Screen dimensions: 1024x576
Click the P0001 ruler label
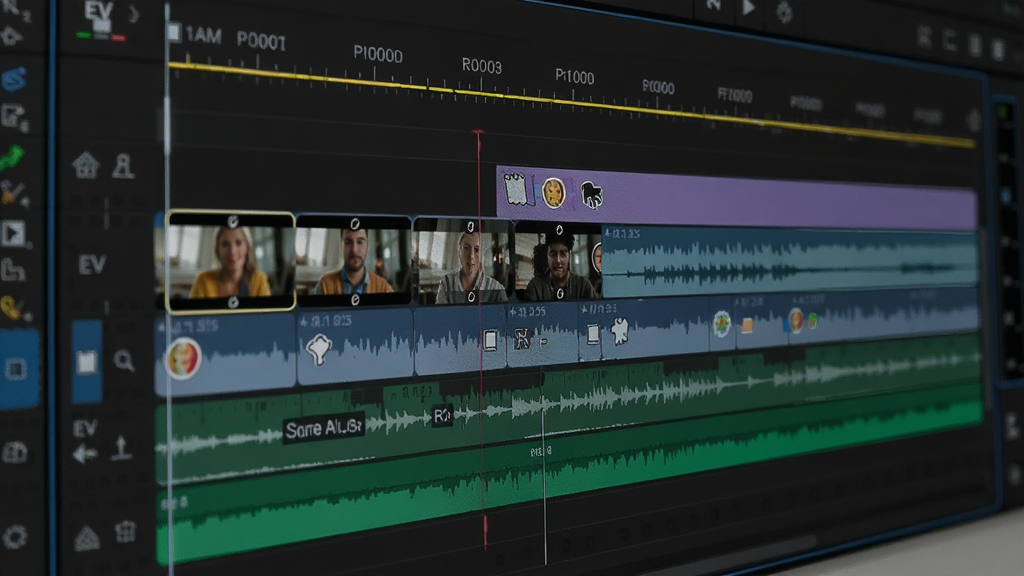[261, 41]
